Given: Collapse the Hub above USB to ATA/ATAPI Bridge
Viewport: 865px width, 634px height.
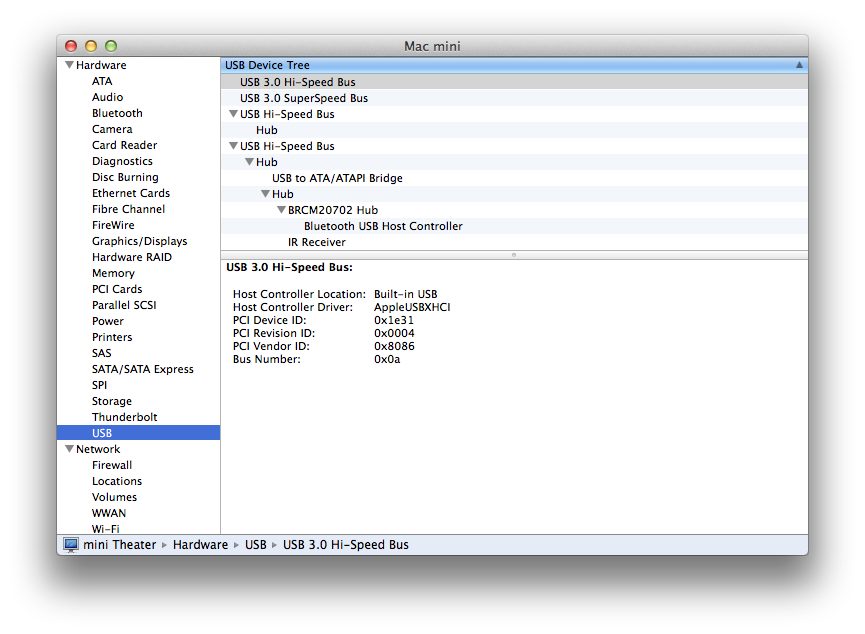Looking at the screenshot, I should (x=249, y=162).
